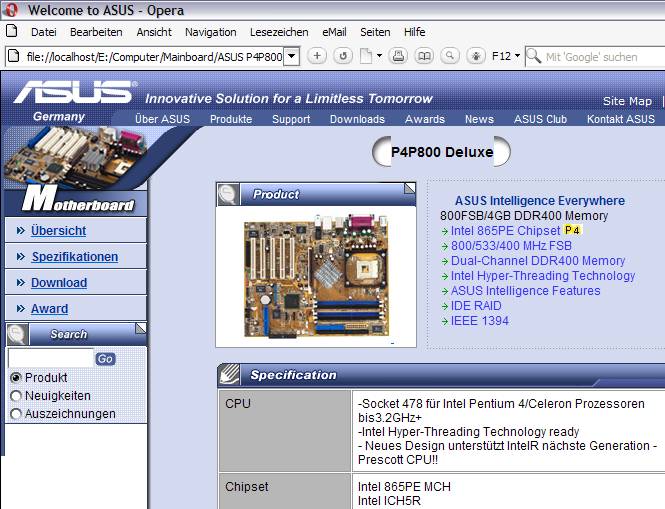Open the Produkte nav item
The height and width of the screenshot is (509, 665).
[231, 119]
